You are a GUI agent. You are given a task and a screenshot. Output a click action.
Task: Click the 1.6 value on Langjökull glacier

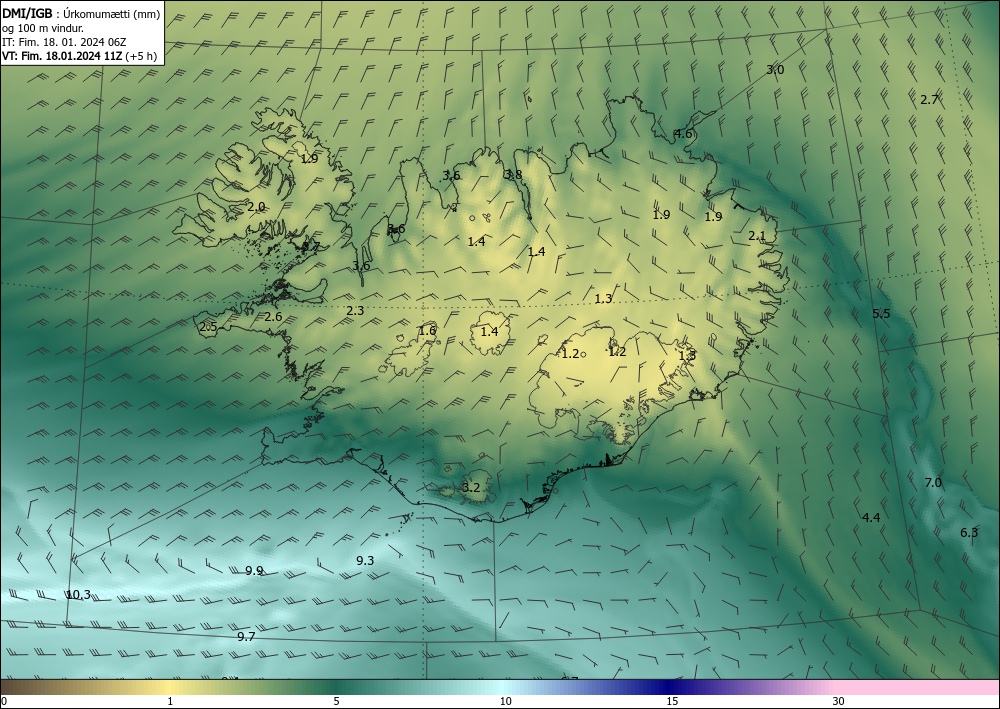427,330
